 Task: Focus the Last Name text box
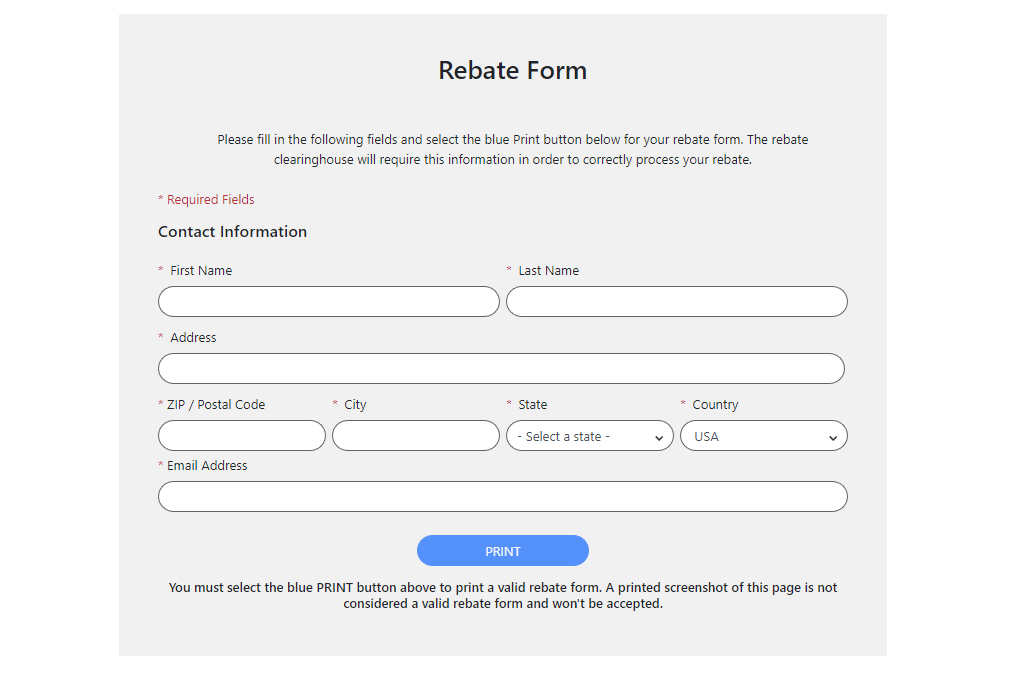676,302
